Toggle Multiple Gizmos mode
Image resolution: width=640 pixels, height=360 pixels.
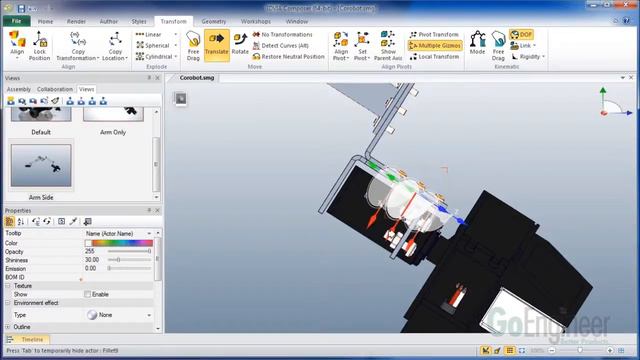pos(435,45)
